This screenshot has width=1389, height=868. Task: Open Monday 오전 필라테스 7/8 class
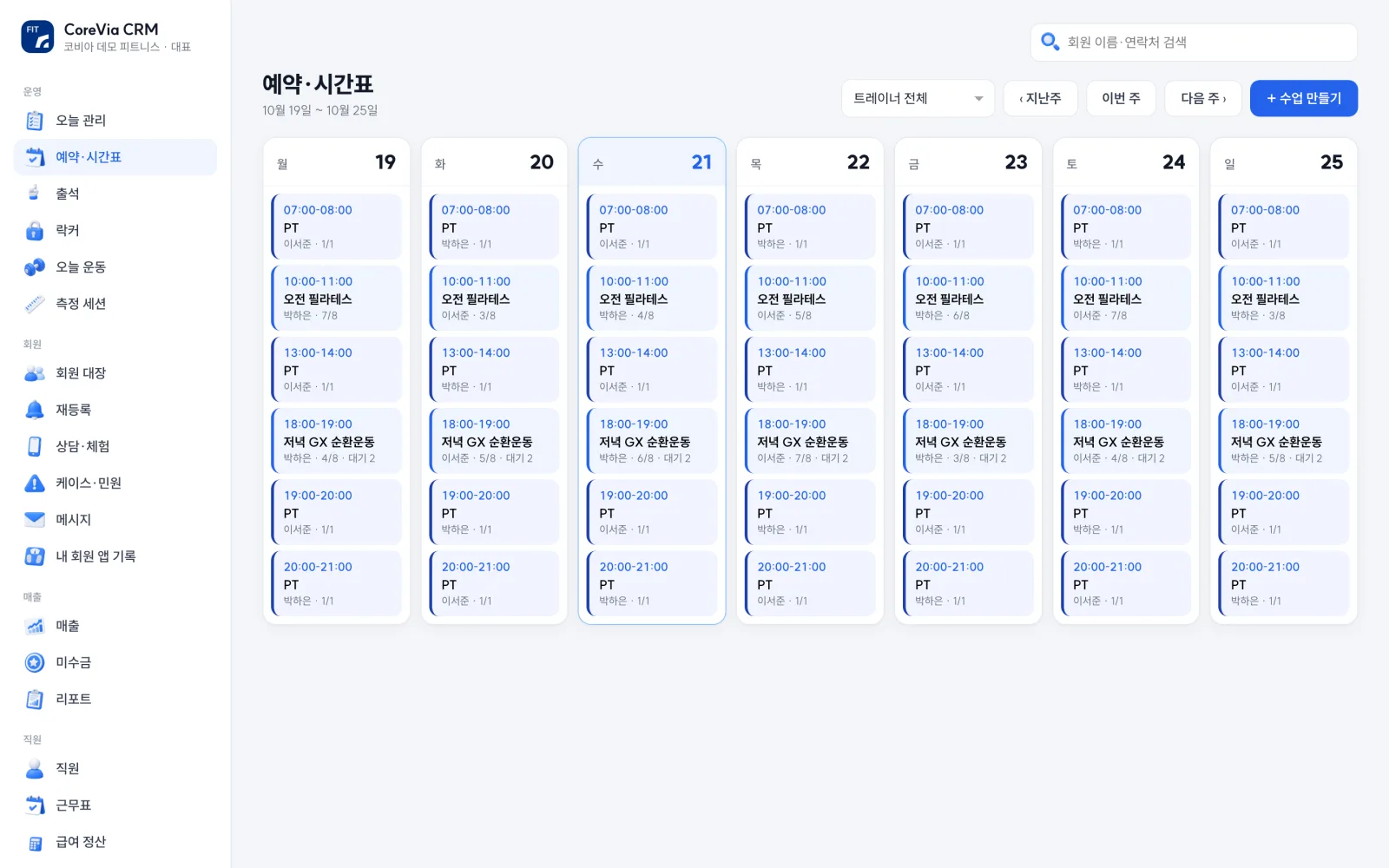pos(336,298)
